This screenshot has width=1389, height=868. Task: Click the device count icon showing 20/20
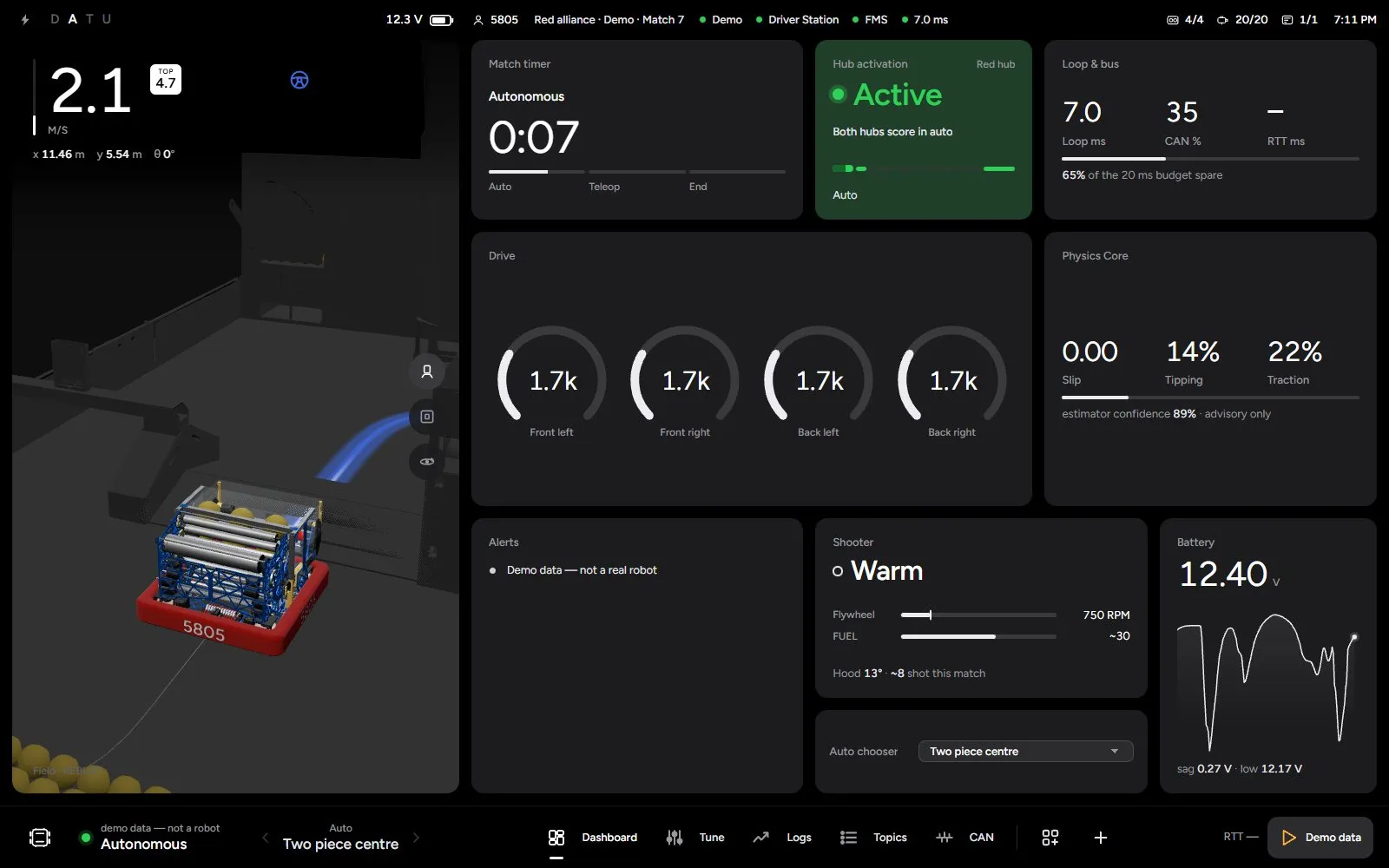(x=1222, y=19)
